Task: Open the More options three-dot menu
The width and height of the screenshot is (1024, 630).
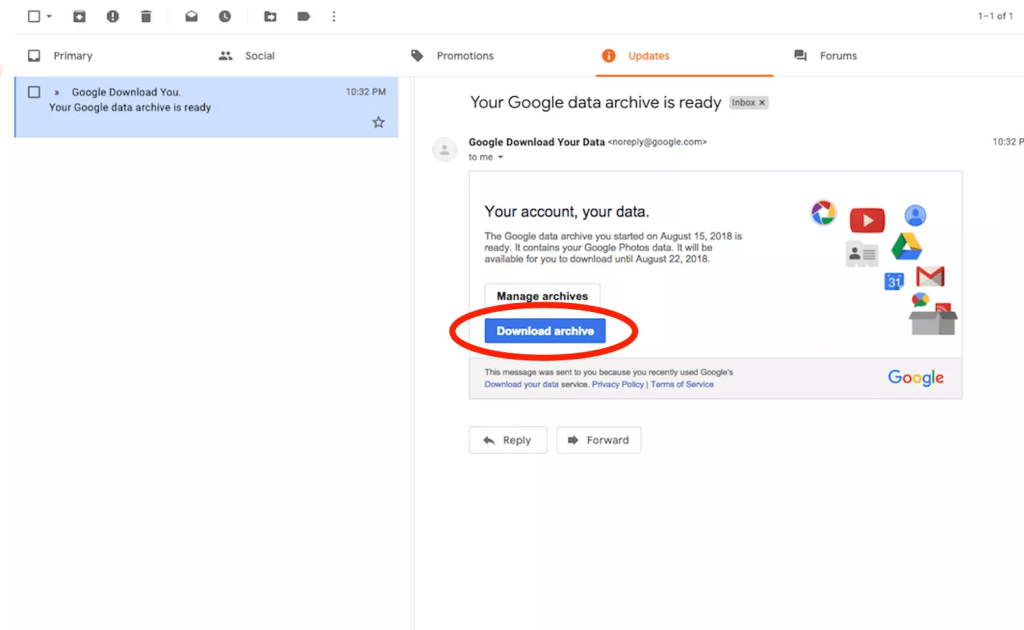Action: click(x=334, y=16)
